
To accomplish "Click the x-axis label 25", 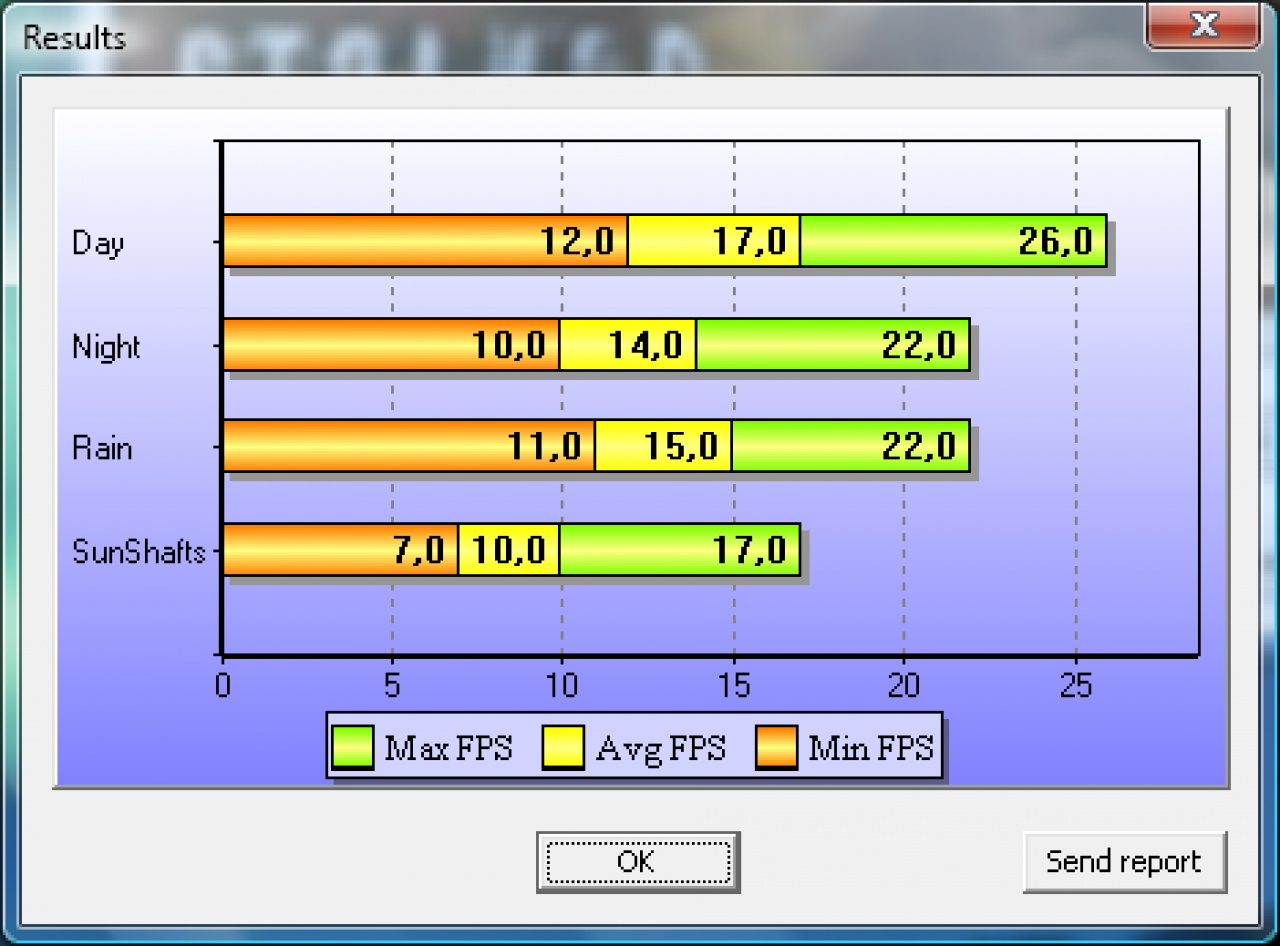I will pyautogui.click(x=1076, y=685).
